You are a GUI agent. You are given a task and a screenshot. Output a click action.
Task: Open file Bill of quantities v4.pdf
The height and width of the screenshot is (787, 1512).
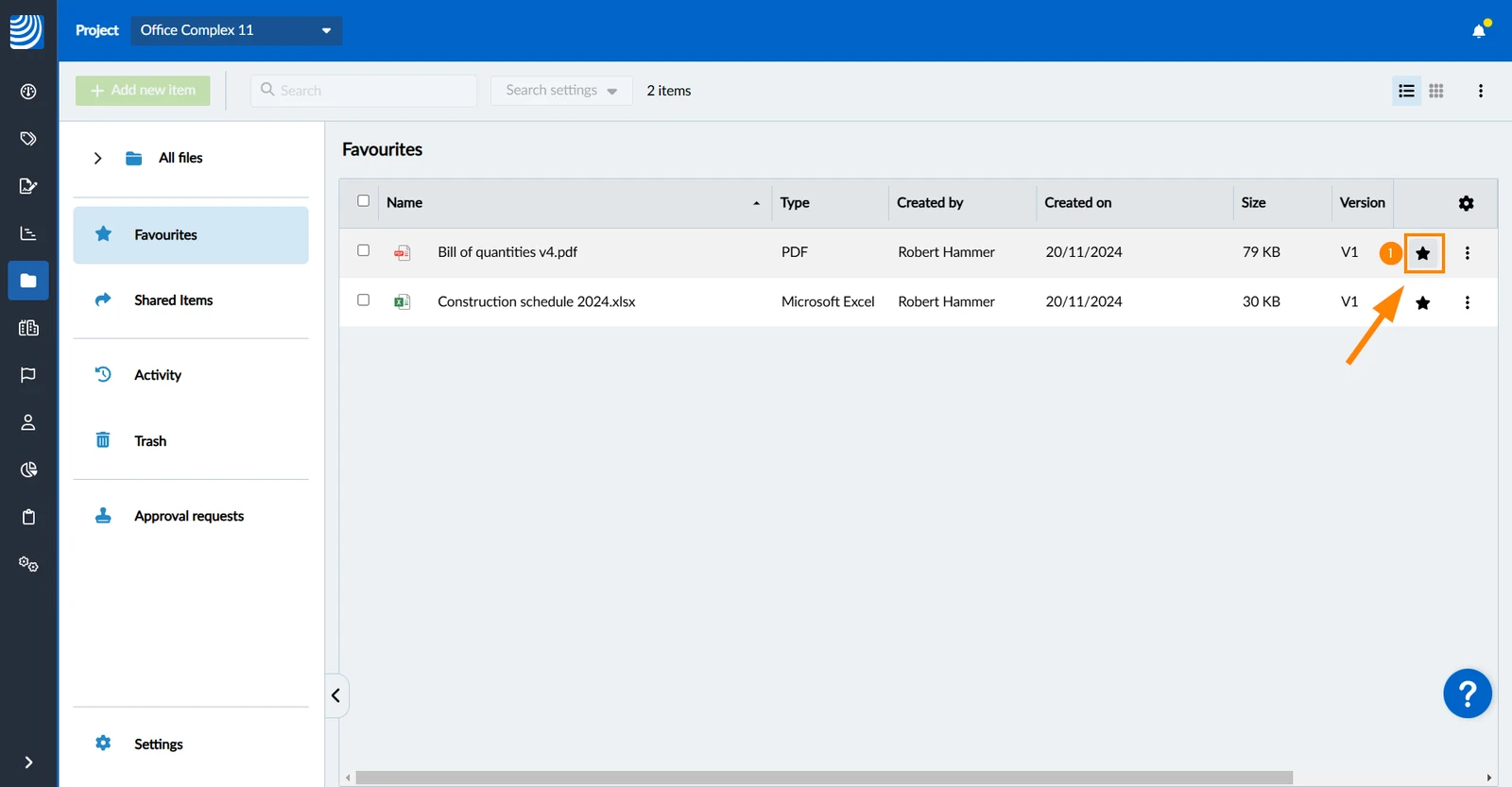tap(507, 252)
